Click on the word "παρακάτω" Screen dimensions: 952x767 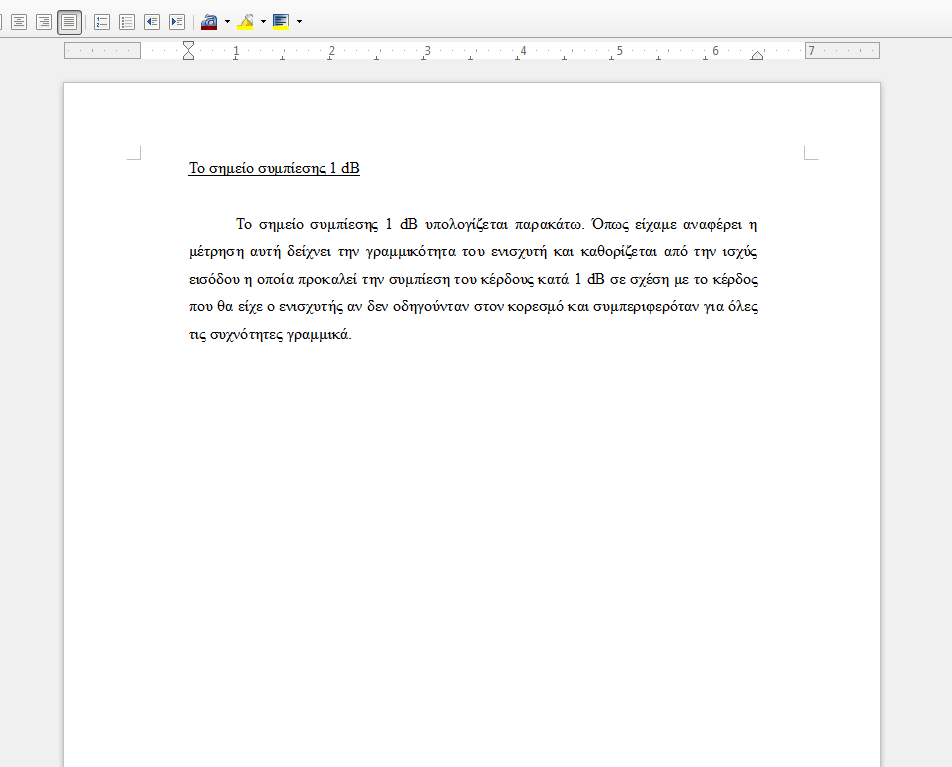click(x=549, y=225)
